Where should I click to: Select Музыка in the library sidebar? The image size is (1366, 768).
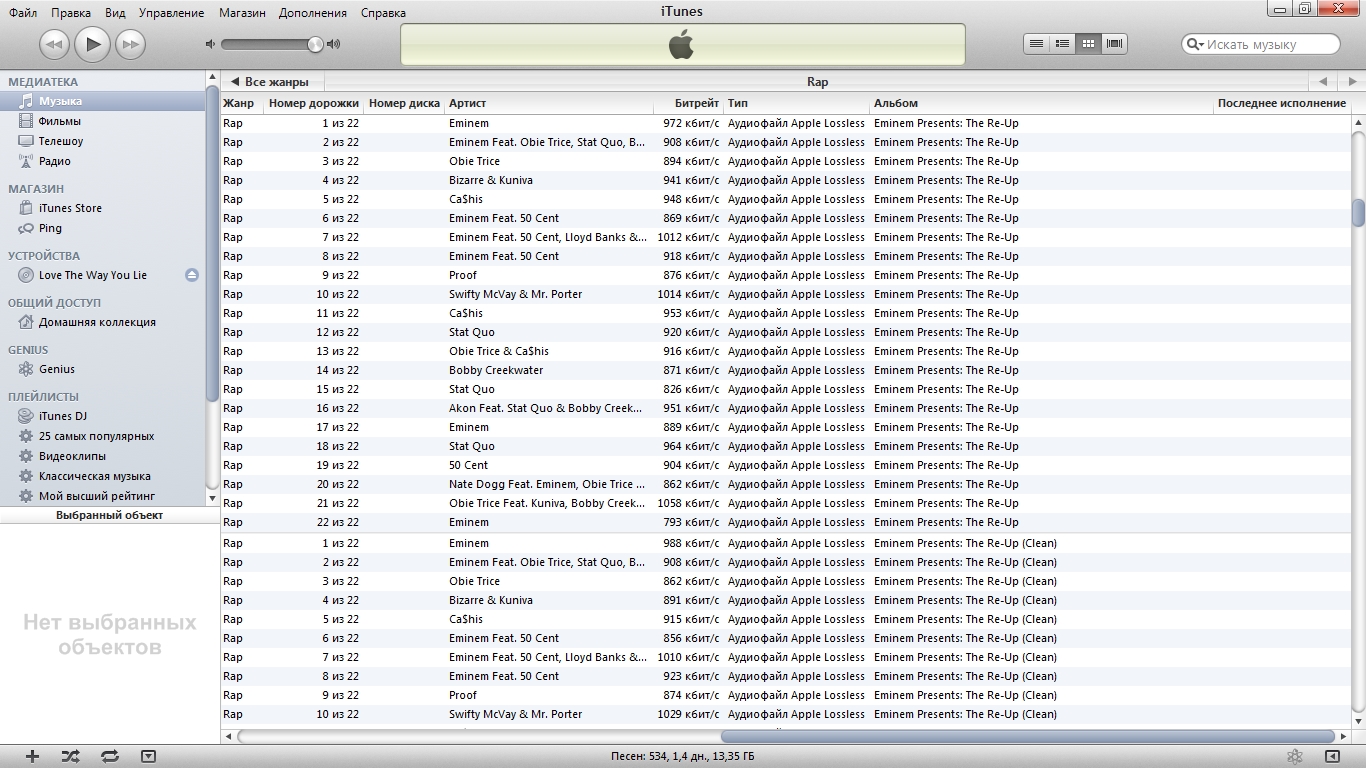tap(103, 101)
